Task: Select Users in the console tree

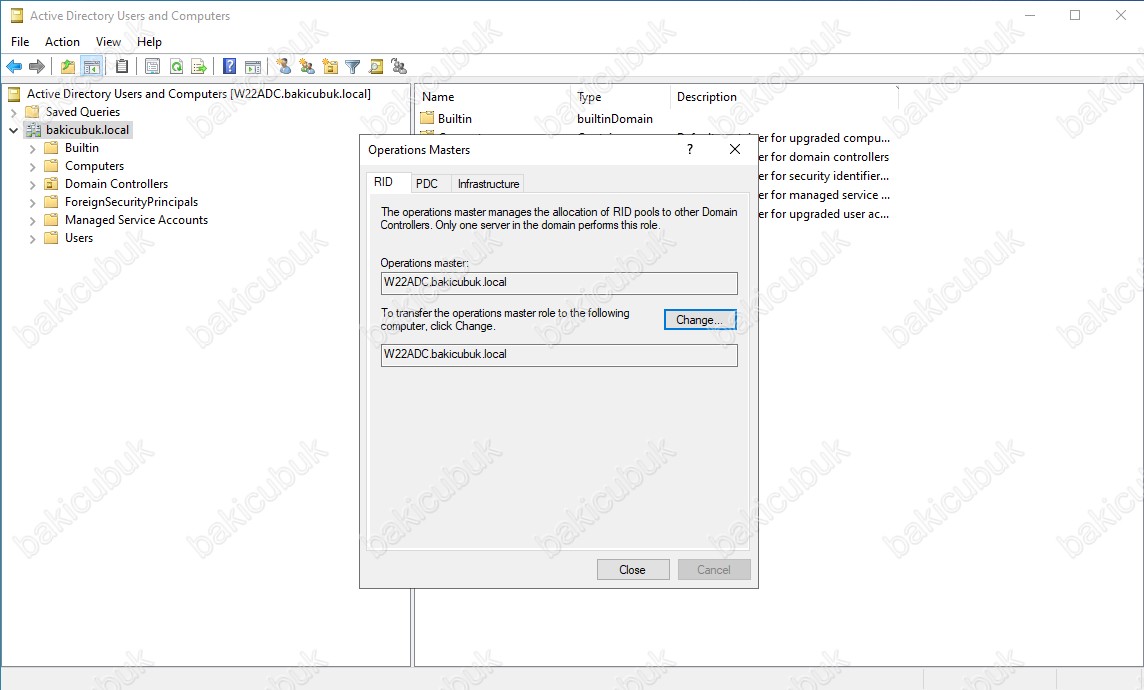Action: click(79, 238)
